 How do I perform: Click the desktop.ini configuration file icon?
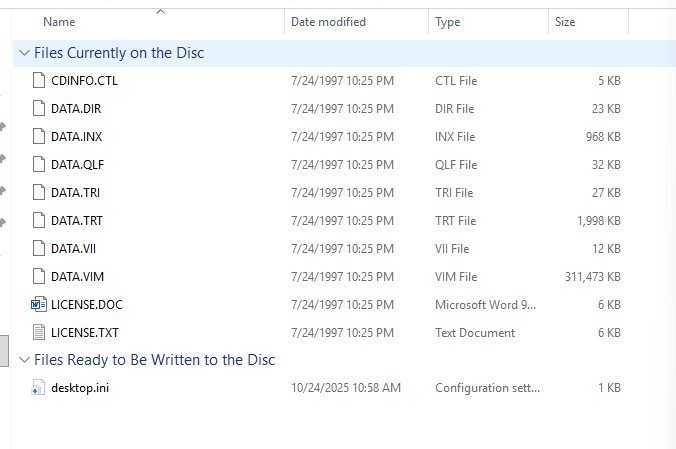point(39,388)
